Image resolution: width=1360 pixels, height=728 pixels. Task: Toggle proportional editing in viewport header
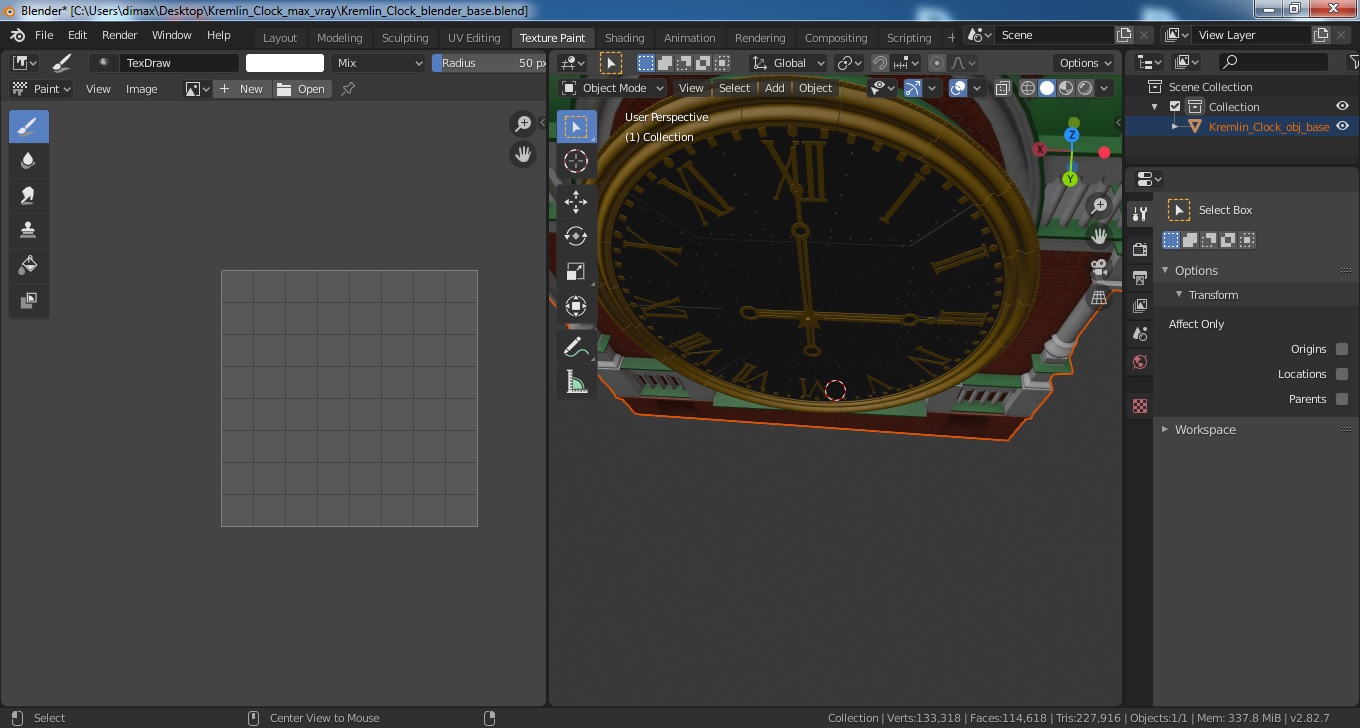coord(937,63)
